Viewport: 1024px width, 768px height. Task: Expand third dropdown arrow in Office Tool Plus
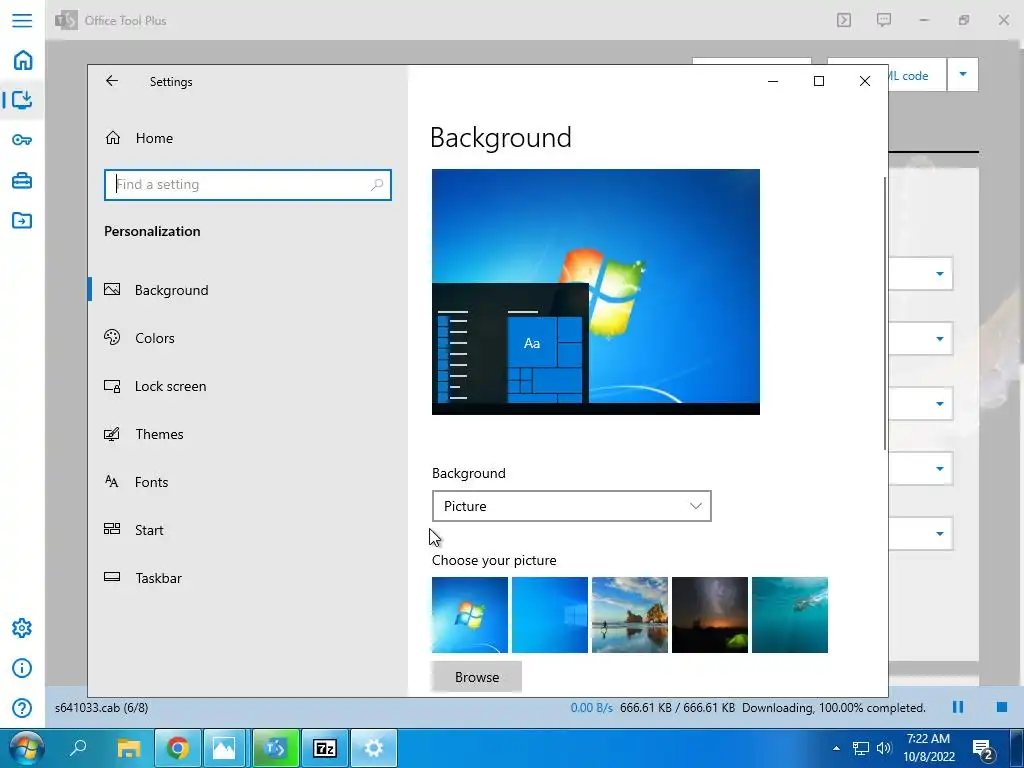(940, 404)
